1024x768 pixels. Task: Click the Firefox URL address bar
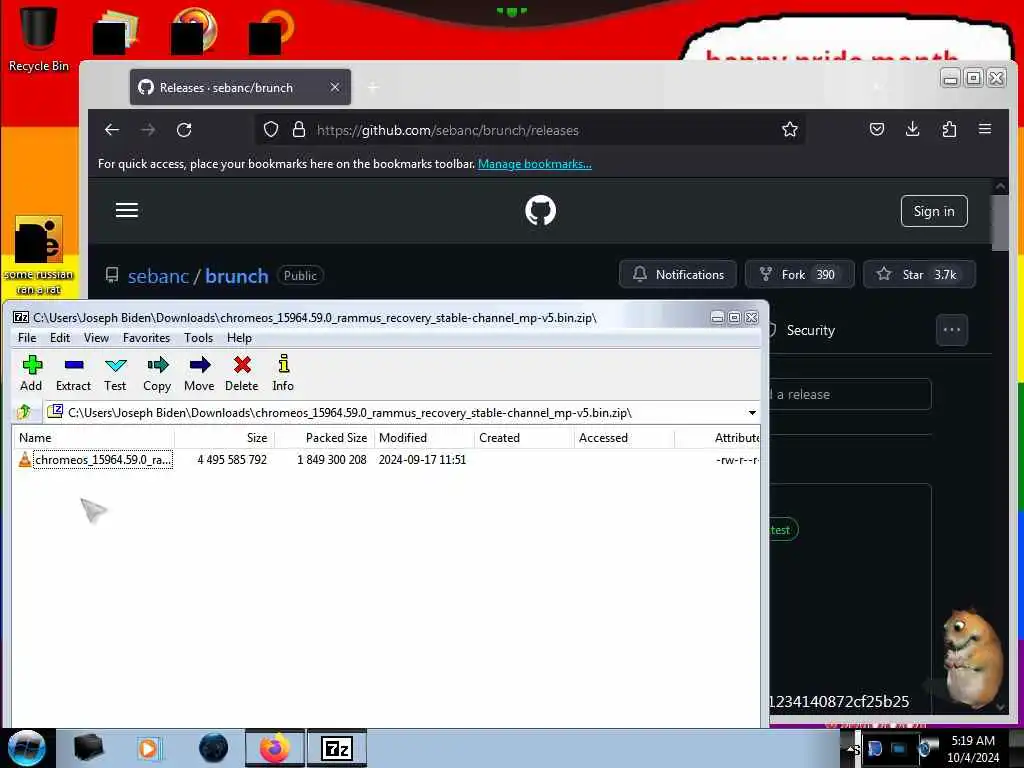(530, 130)
